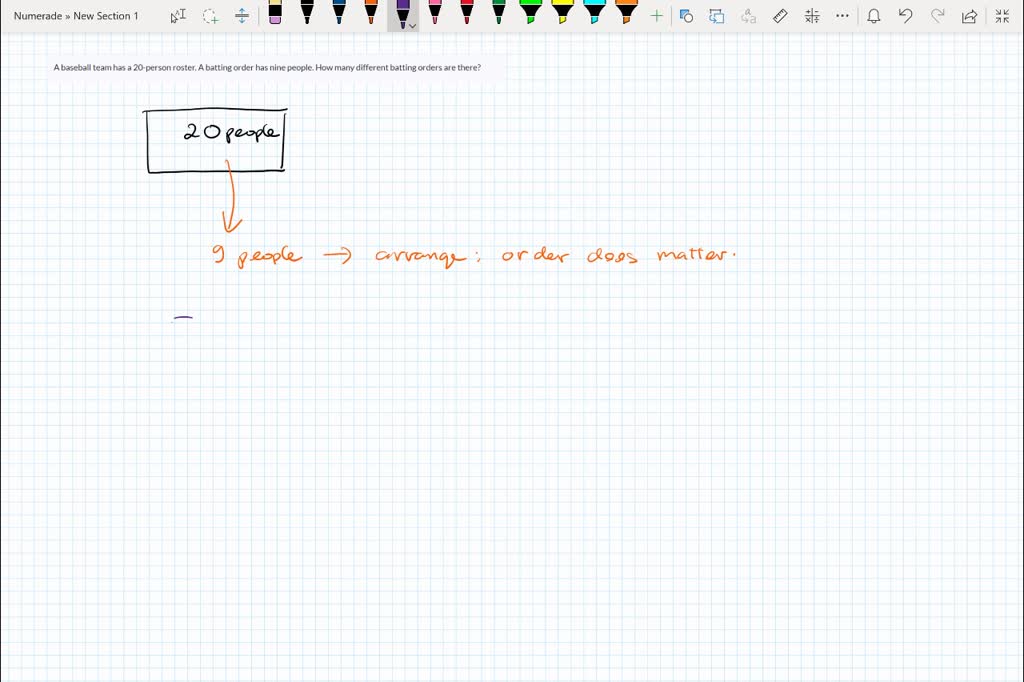Screen dimensions: 1024x682
Task: Activate the Lasso Select tool
Action: tap(210, 16)
